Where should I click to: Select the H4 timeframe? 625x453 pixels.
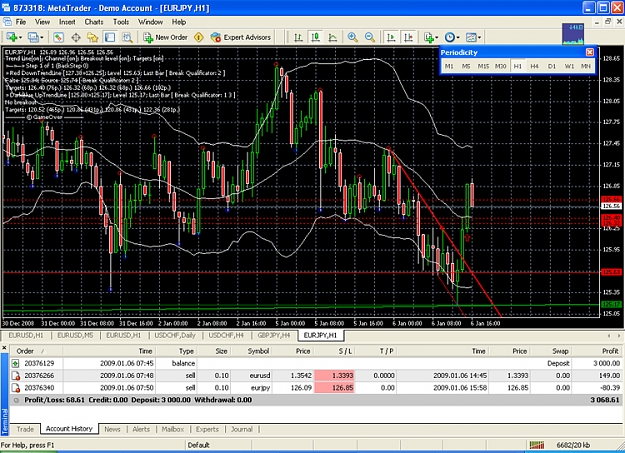535,66
